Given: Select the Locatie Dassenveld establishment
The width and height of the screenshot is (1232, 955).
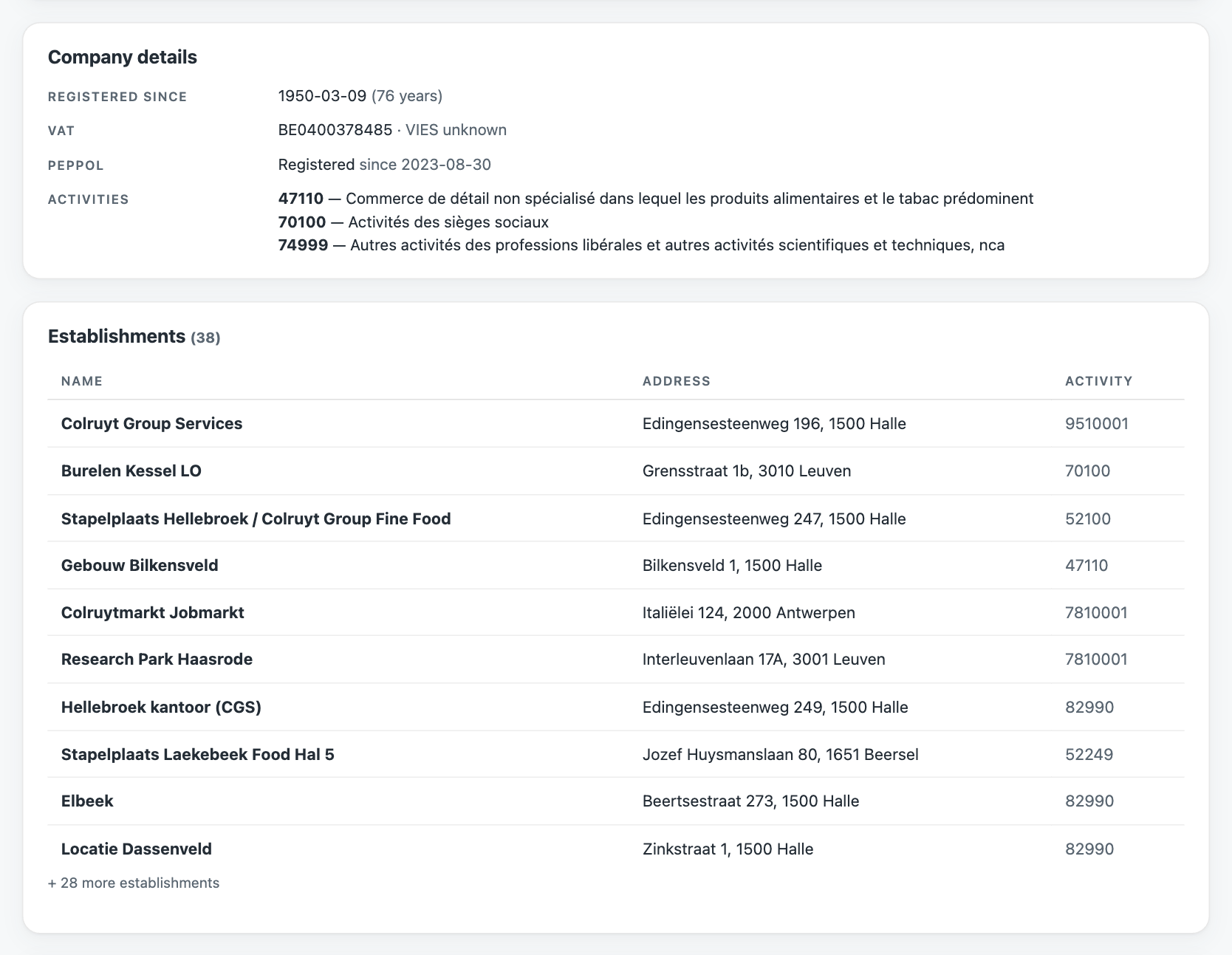Looking at the screenshot, I should [x=616, y=849].
